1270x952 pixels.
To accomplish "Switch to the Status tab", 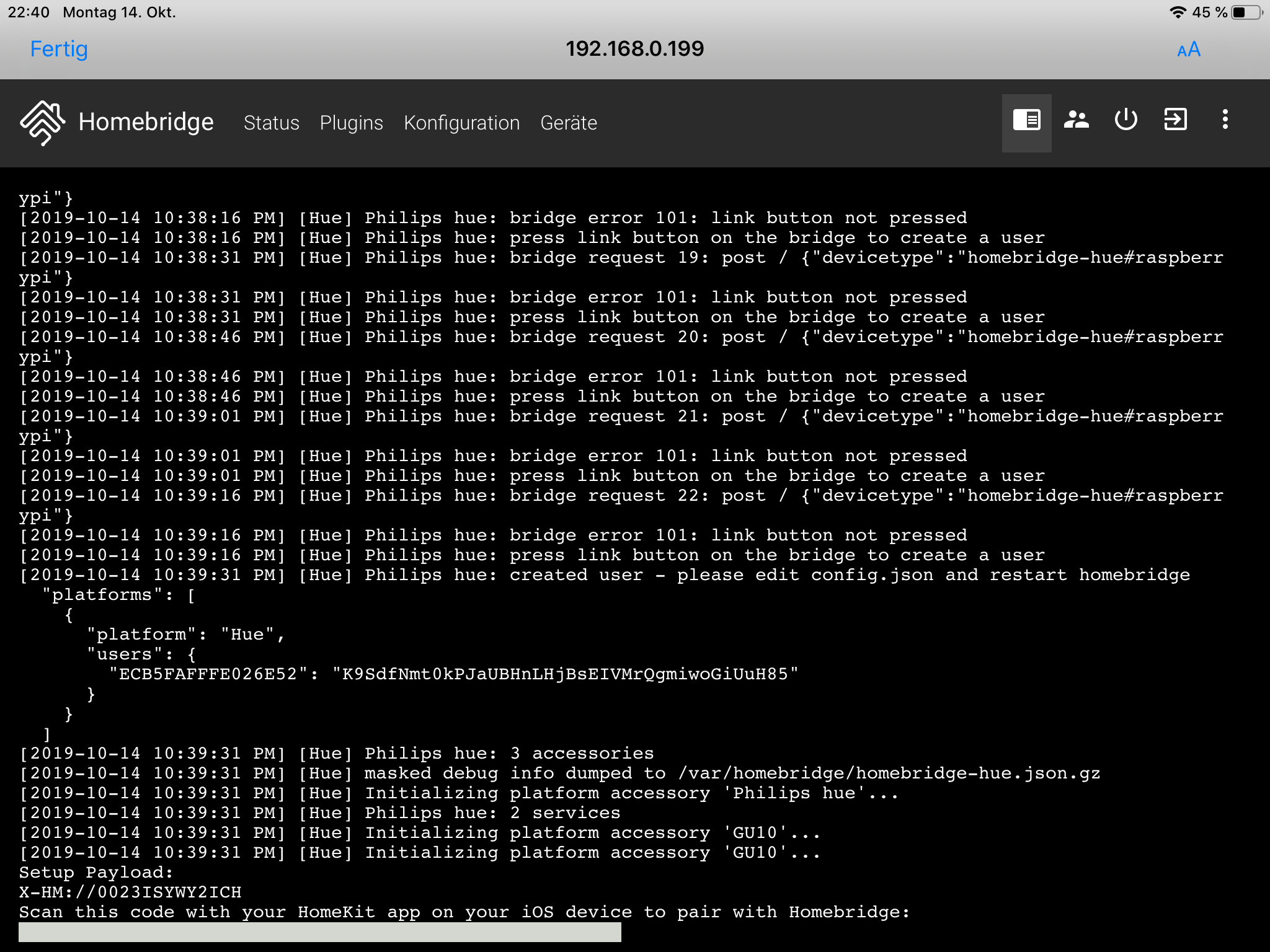I will pos(271,123).
